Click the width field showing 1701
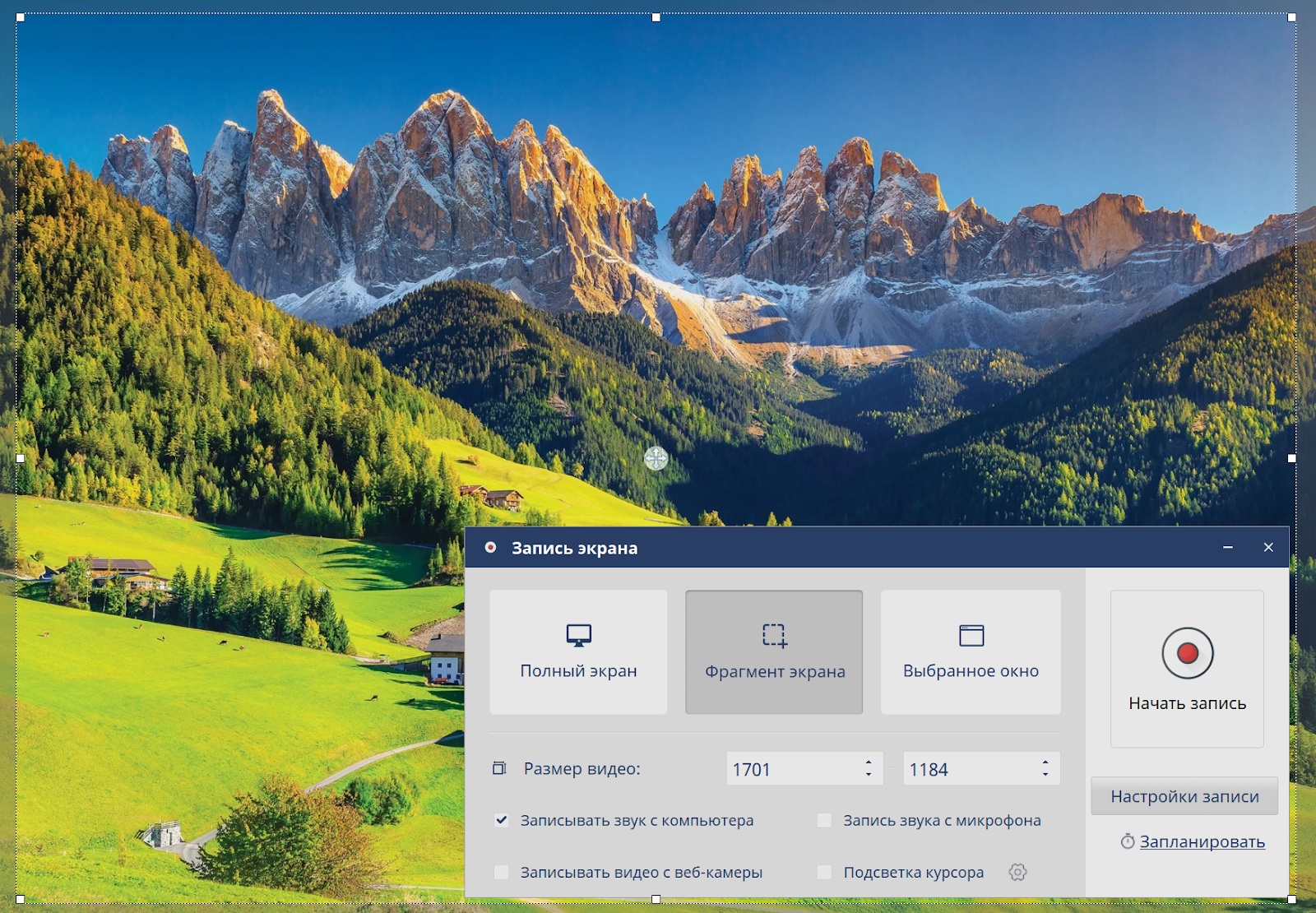Viewport: 1316px width, 913px height. 790,769
